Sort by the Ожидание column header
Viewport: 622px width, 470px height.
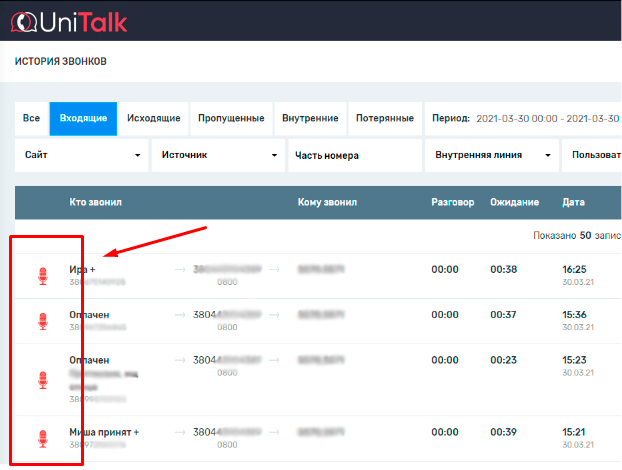click(x=514, y=202)
